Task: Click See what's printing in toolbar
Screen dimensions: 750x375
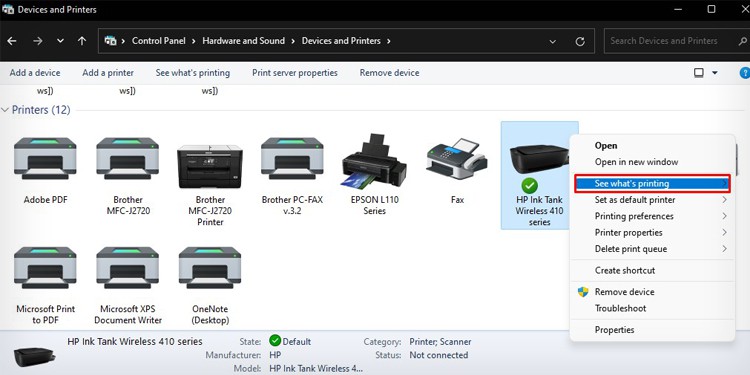Action: pos(193,73)
